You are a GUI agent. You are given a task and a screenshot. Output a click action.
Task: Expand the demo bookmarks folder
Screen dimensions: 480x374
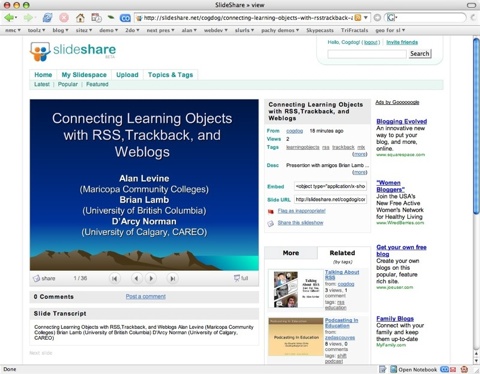(109, 30)
